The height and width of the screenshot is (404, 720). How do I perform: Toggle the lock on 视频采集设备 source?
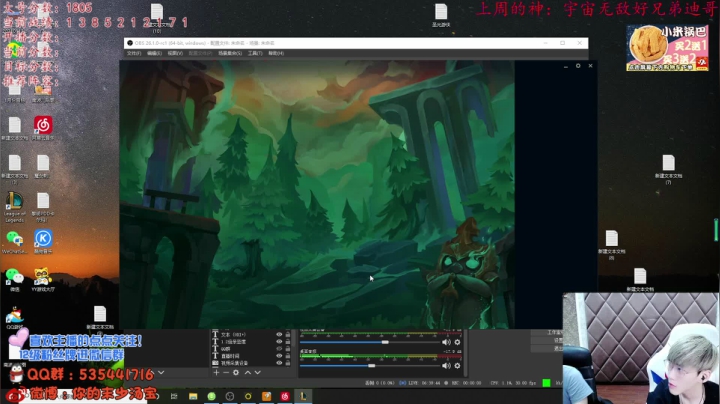point(288,363)
